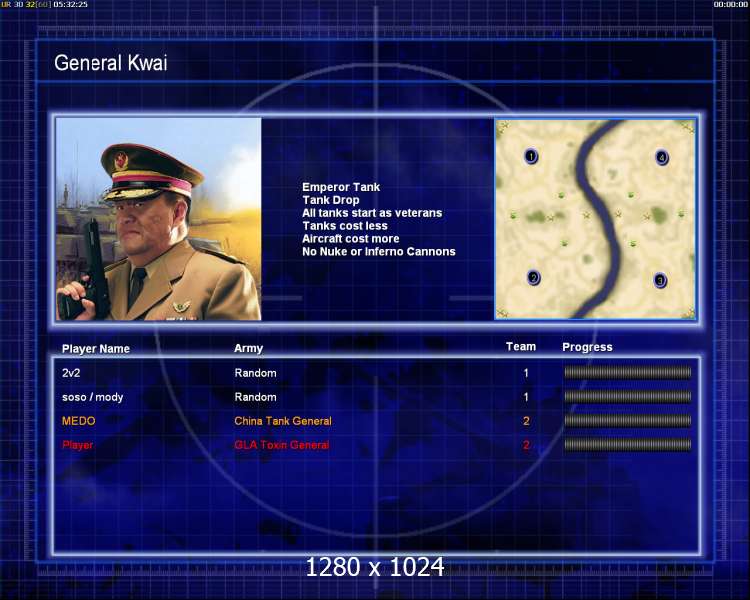The height and width of the screenshot is (600, 750).
Task: Click 'GLA Toxin General' army entry
Action: coord(282,445)
